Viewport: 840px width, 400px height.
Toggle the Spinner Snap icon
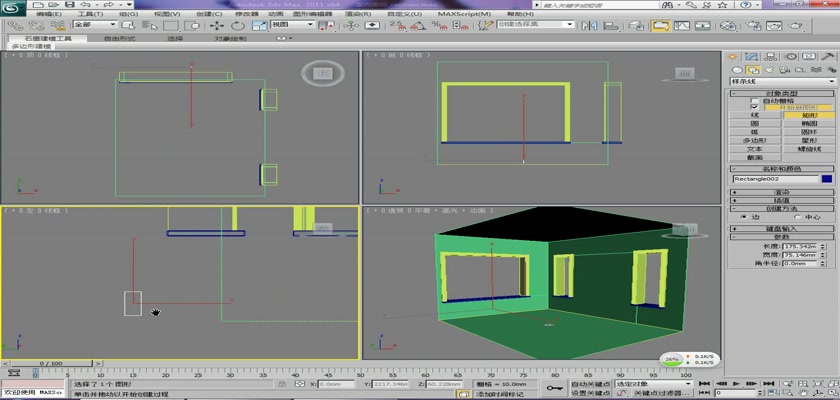coord(460,25)
